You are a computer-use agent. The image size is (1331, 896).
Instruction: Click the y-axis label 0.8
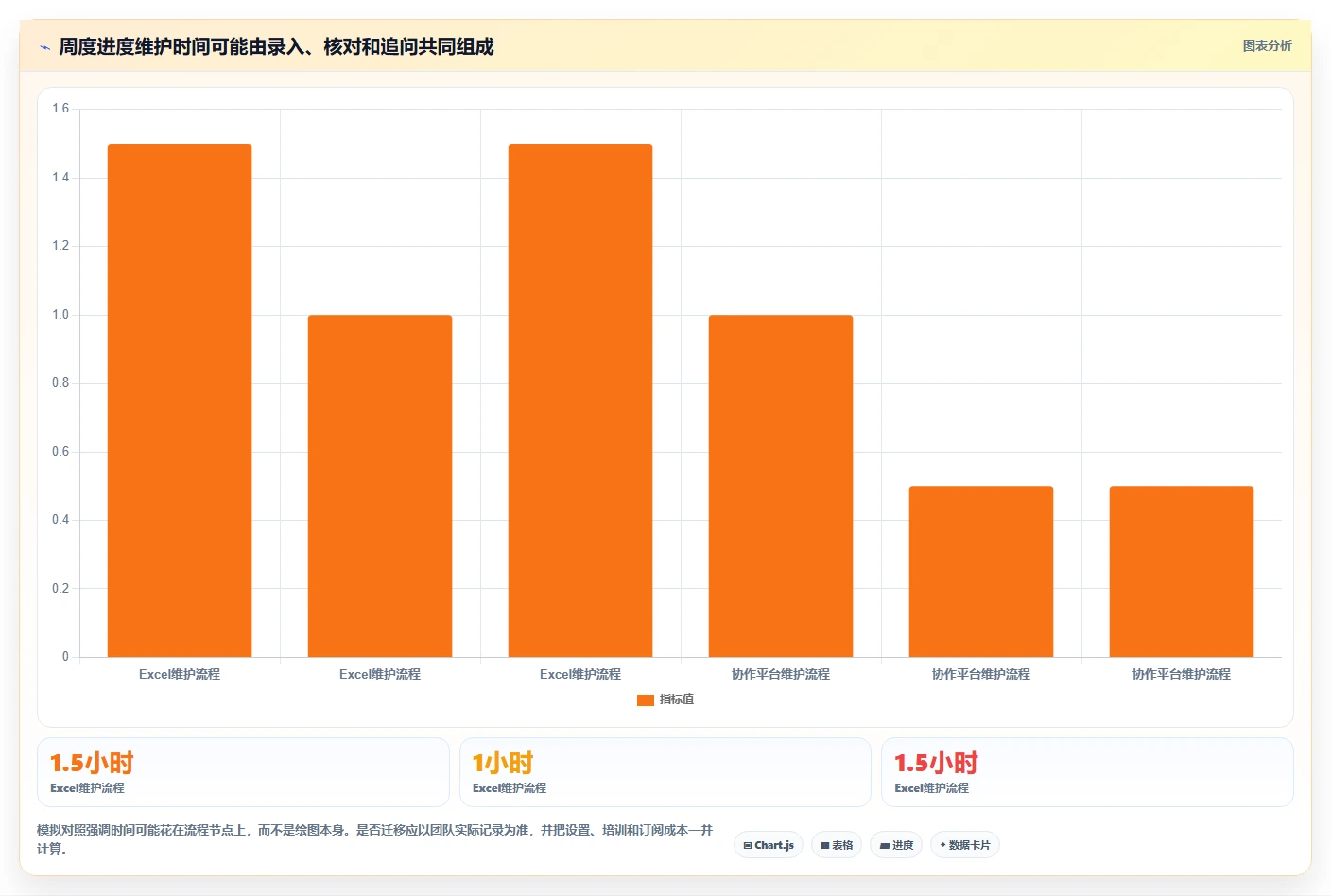(x=60, y=383)
